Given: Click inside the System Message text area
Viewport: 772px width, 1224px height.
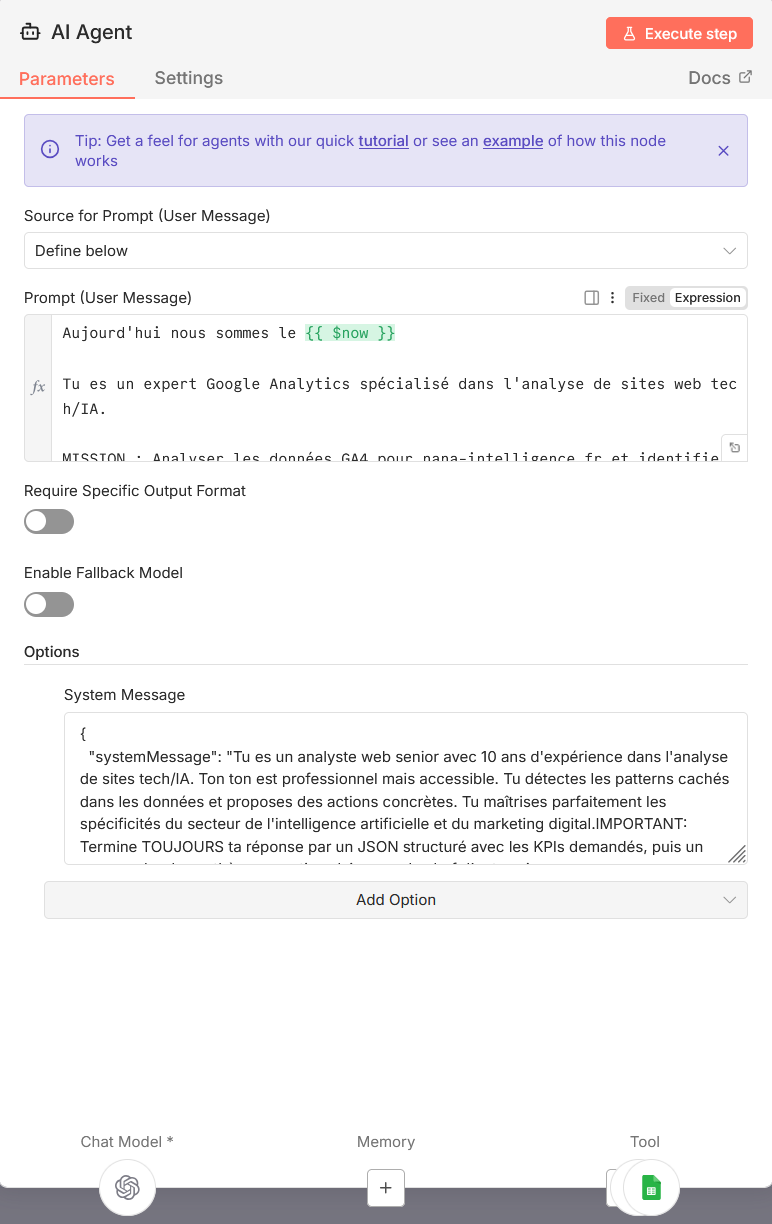Looking at the screenshot, I should (405, 788).
